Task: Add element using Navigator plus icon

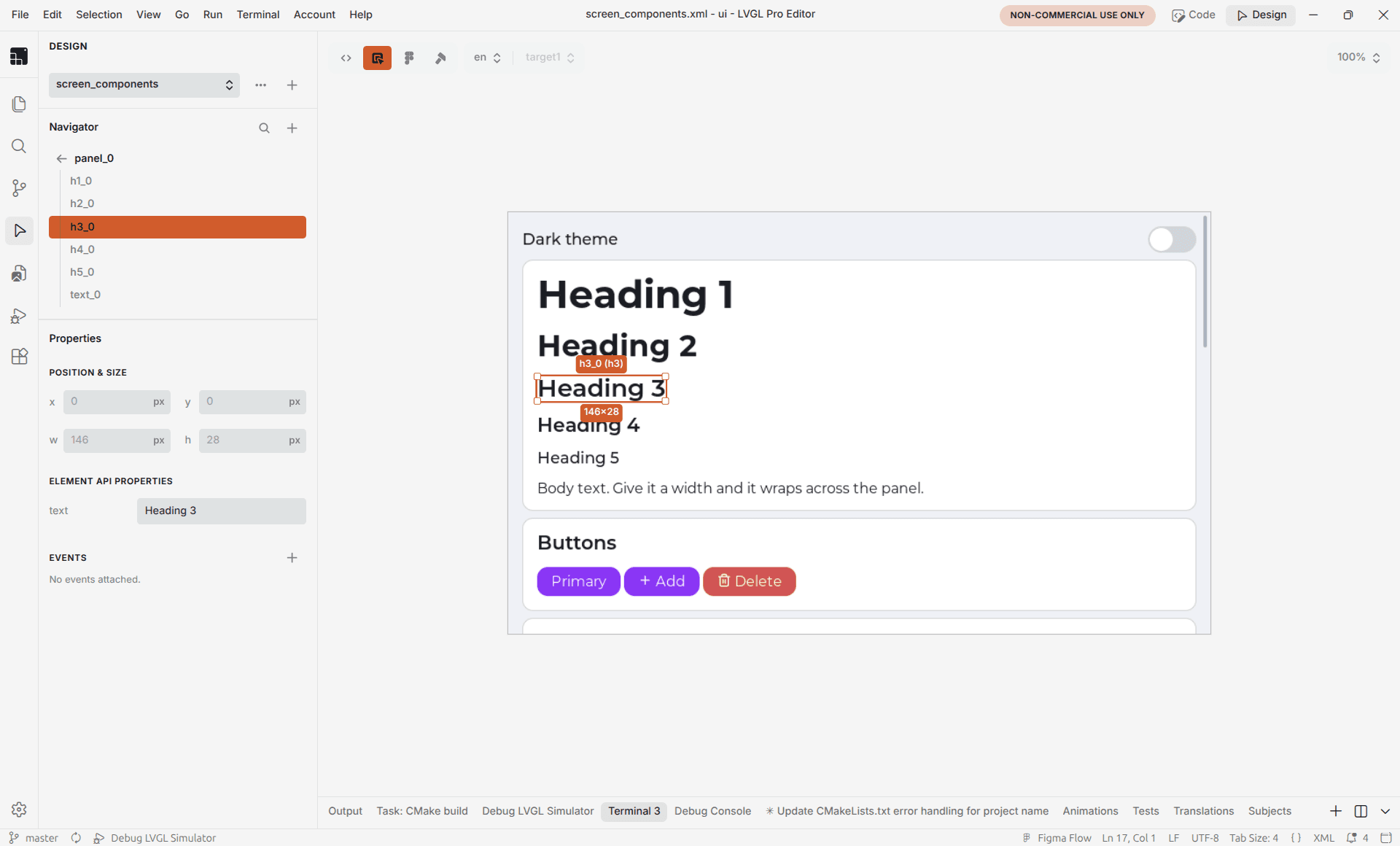Action: (x=292, y=128)
